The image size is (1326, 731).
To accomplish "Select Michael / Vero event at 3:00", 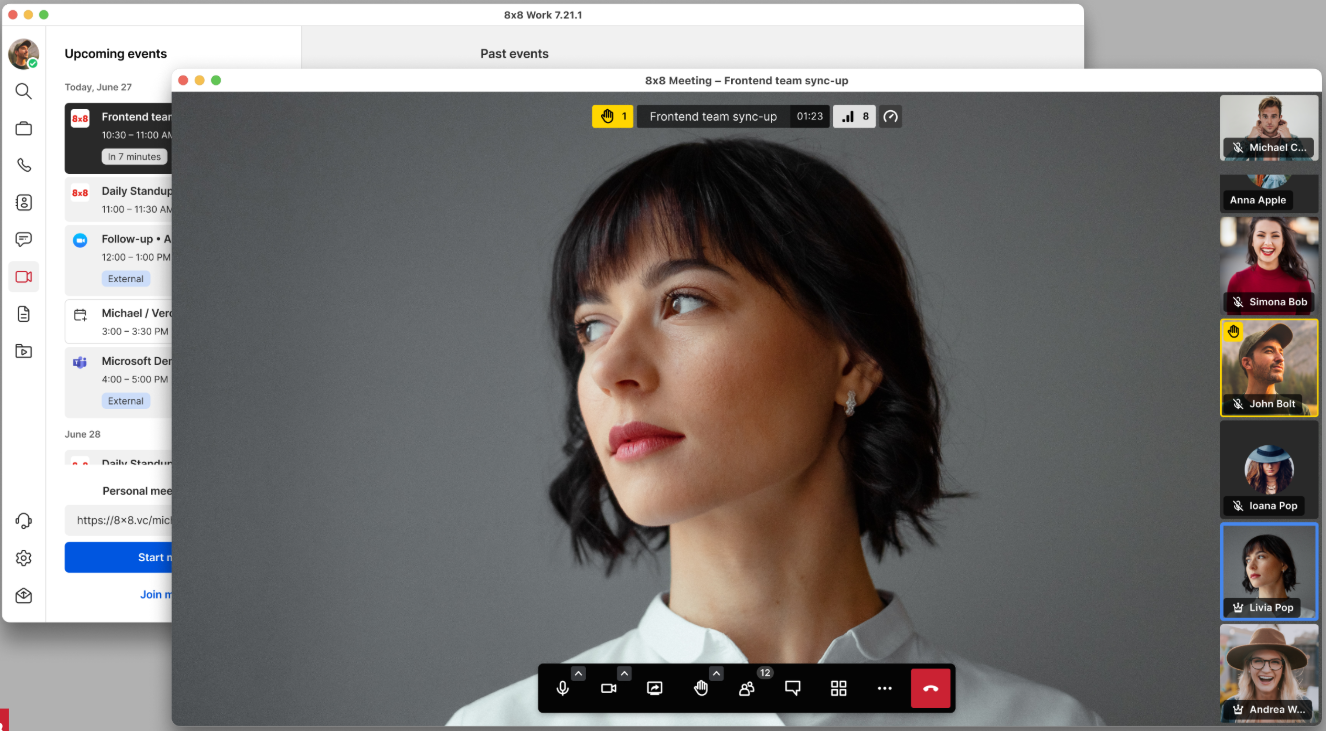I will (x=119, y=322).
